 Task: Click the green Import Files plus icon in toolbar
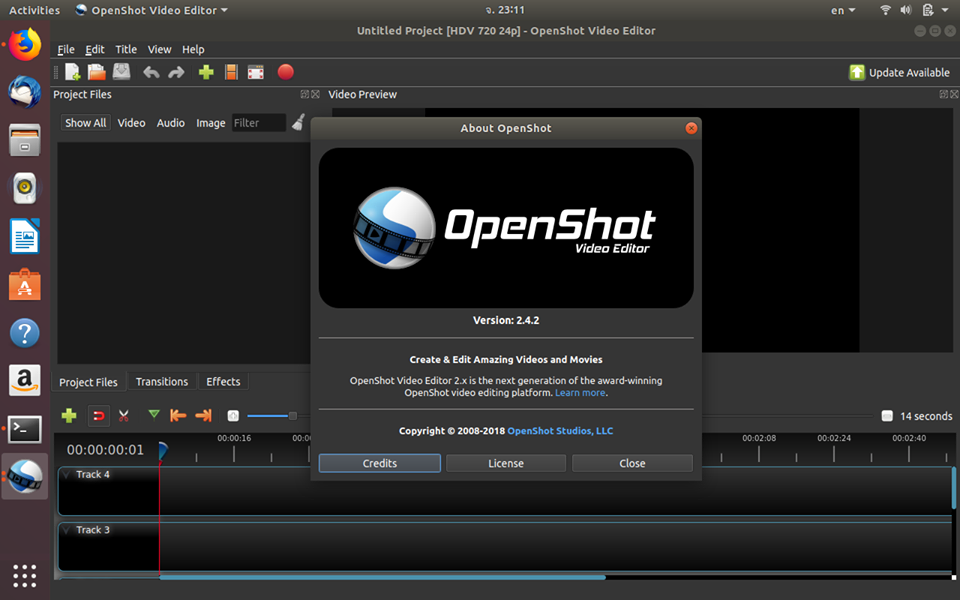pos(206,72)
